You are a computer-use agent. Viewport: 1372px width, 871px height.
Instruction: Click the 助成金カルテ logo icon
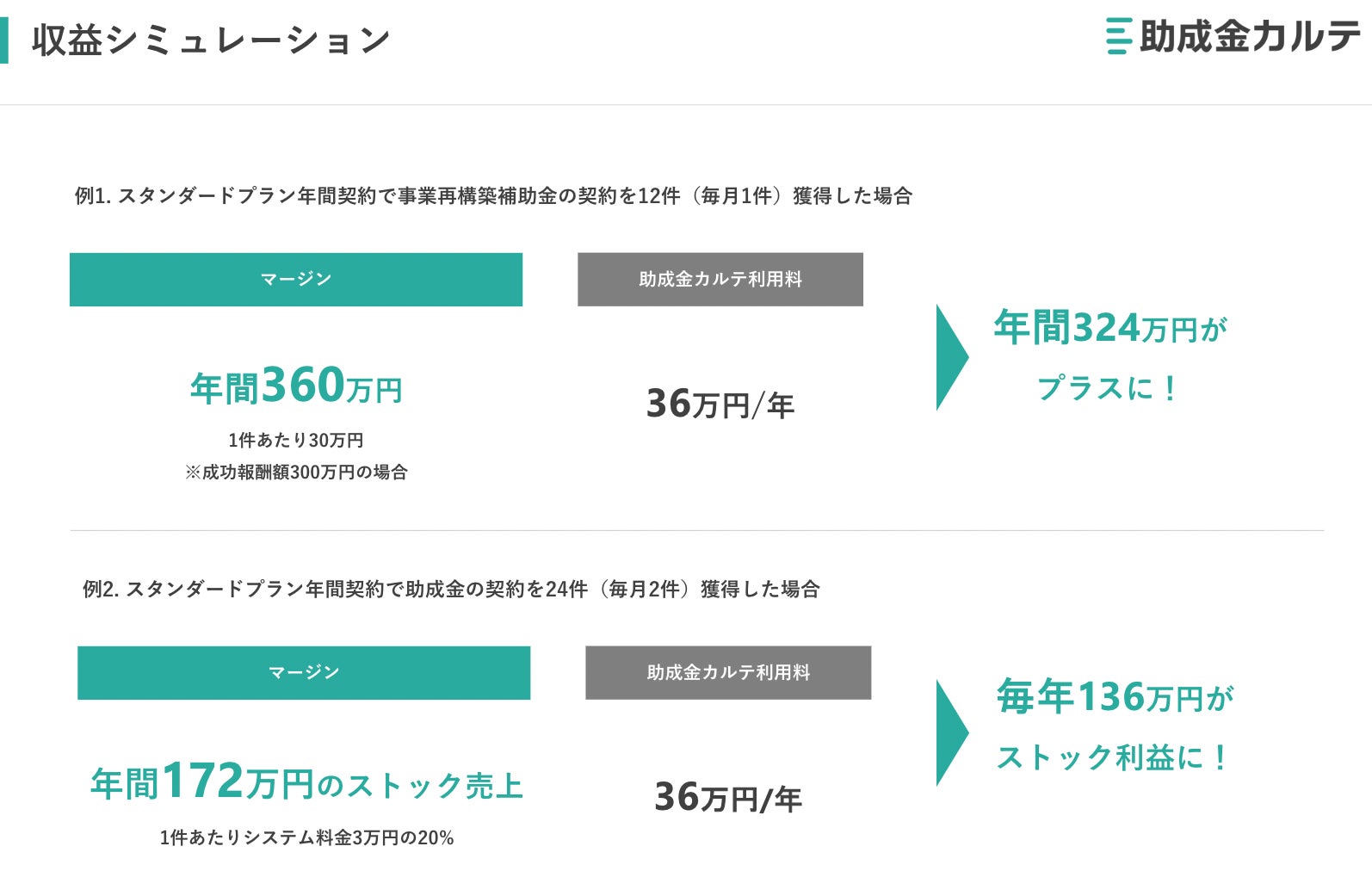click(x=1118, y=36)
